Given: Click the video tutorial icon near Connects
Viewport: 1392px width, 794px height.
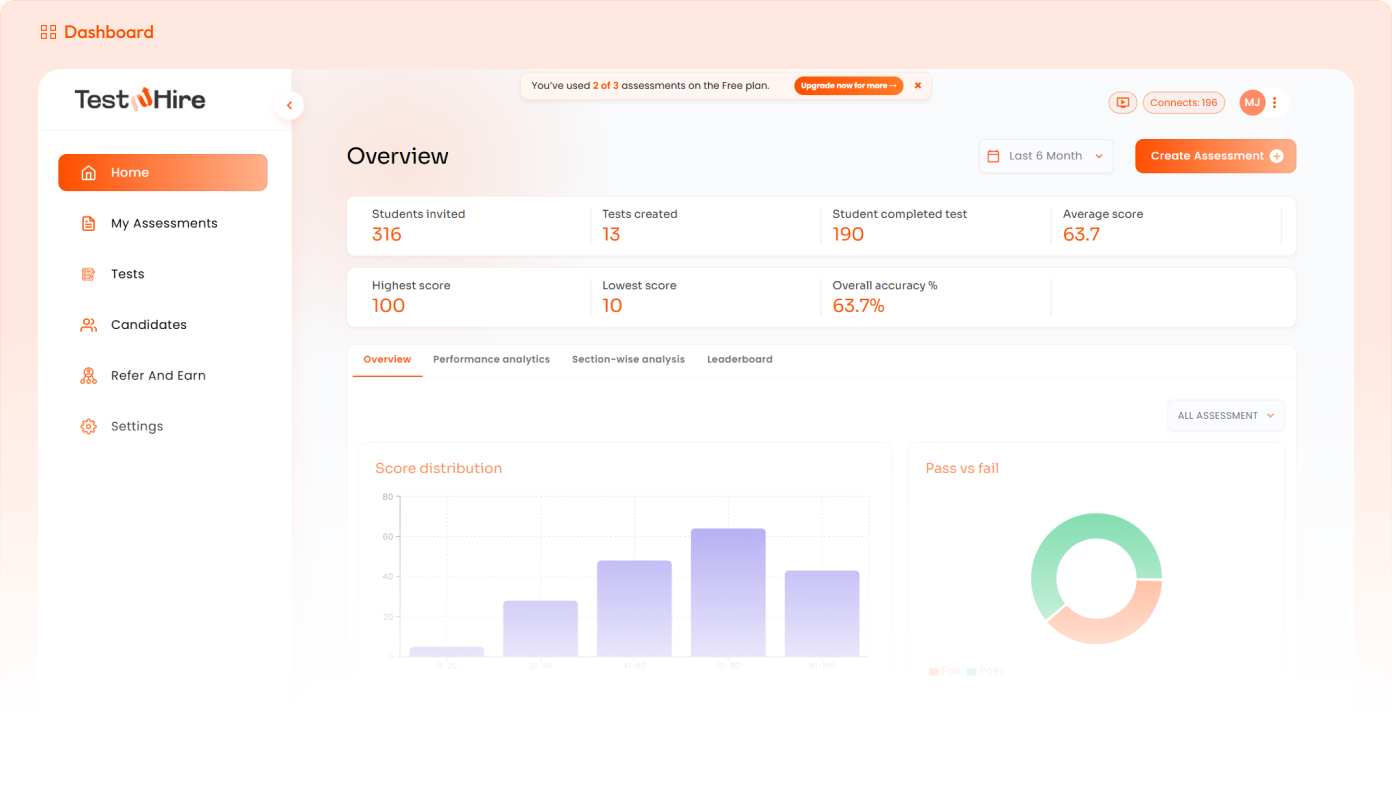Looking at the screenshot, I should click(x=1122, y=103).
